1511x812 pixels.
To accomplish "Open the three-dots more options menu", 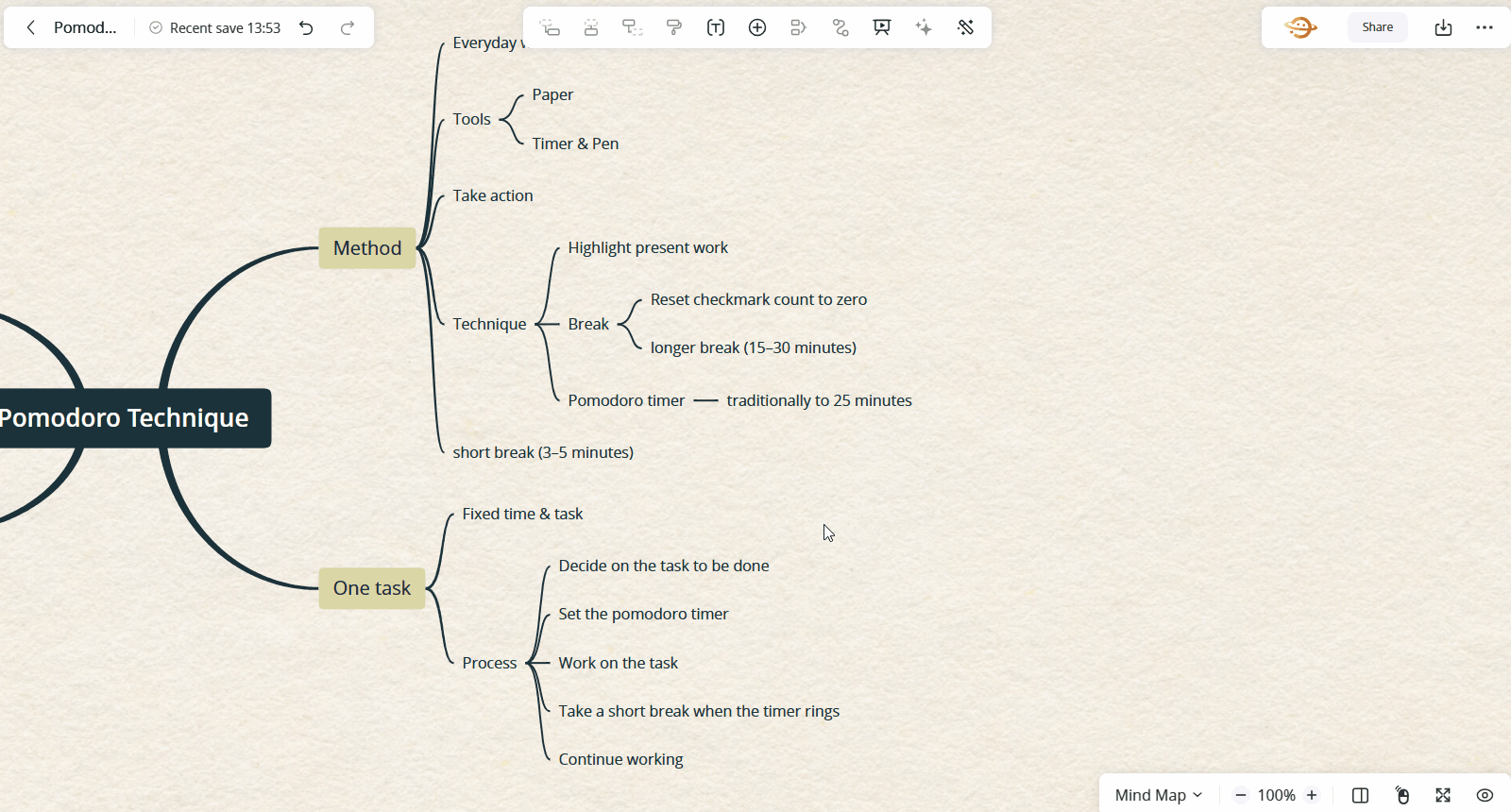I will pos(1485,27).
